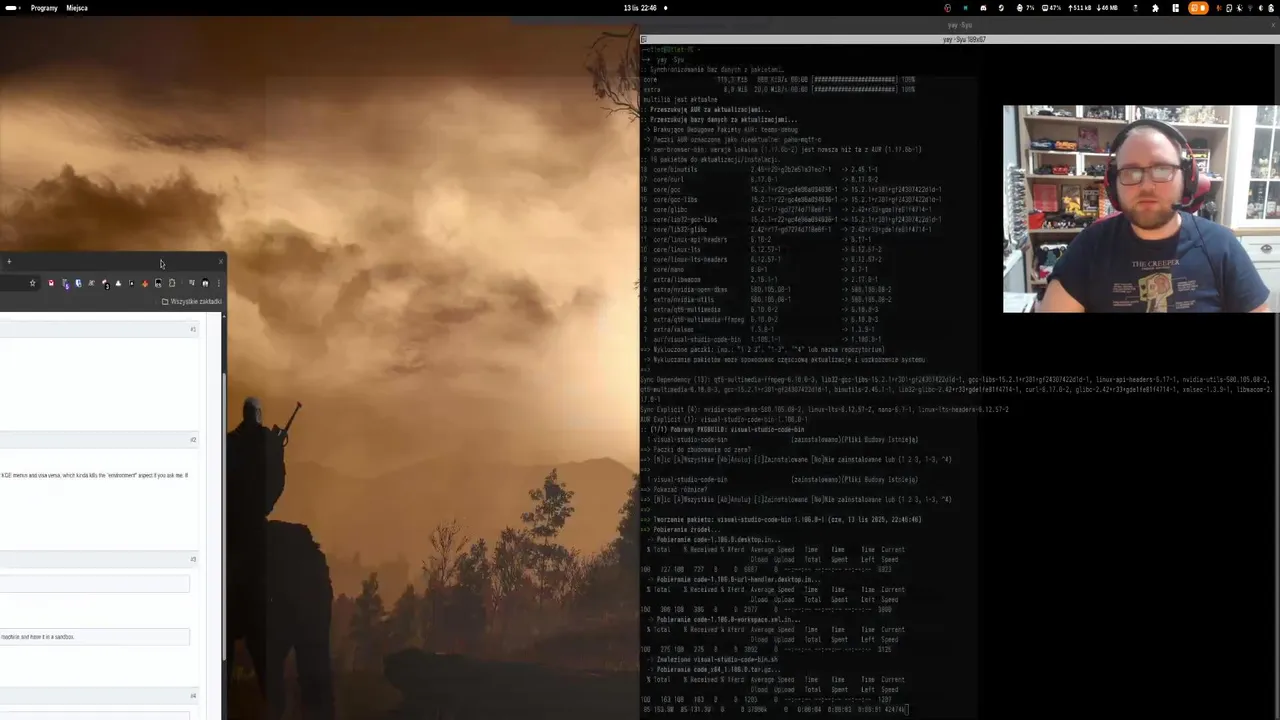
Task: Close the browser window with X button
Action: coord(221,262)
